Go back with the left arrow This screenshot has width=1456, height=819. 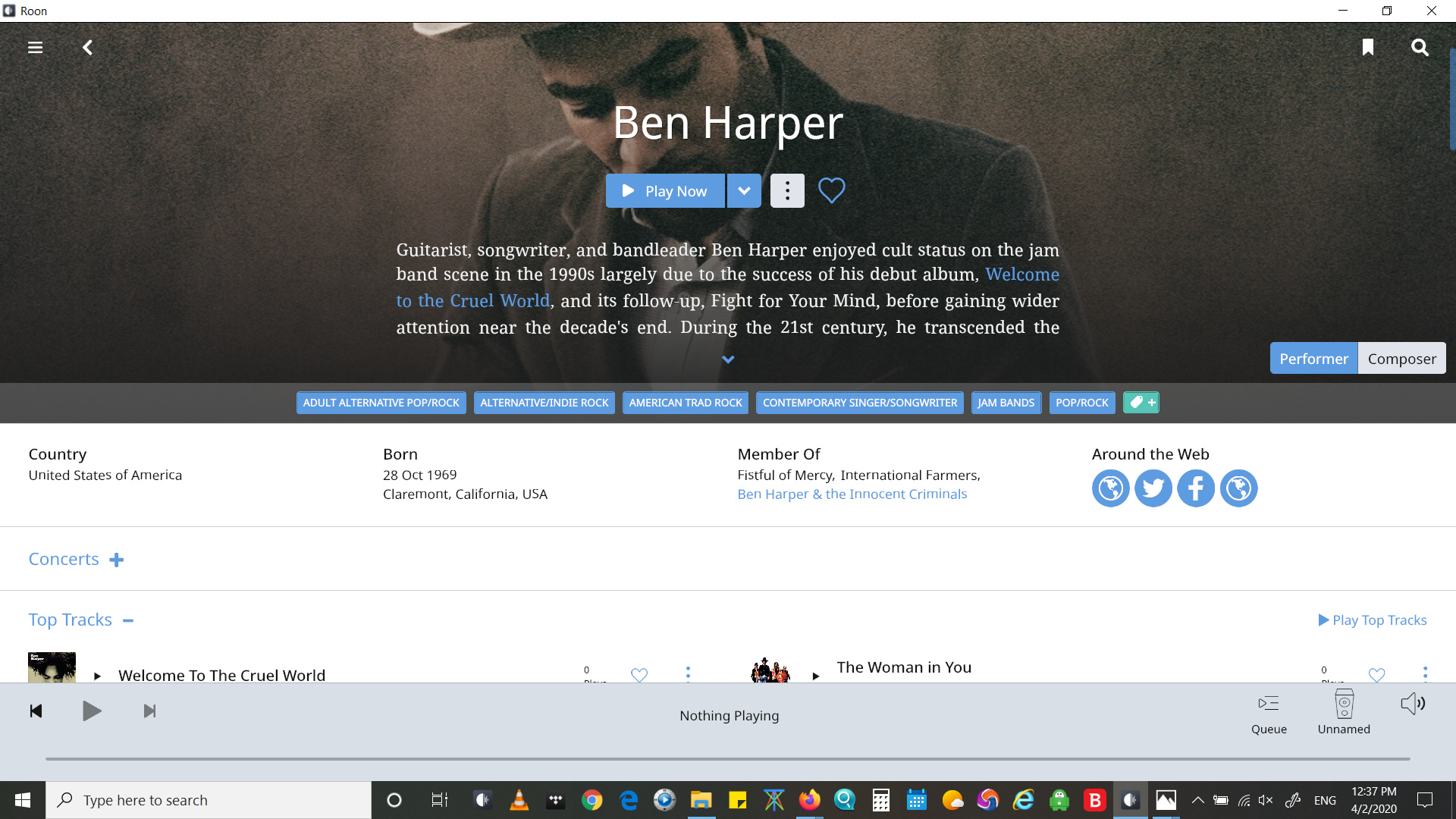tap(88, 48)
